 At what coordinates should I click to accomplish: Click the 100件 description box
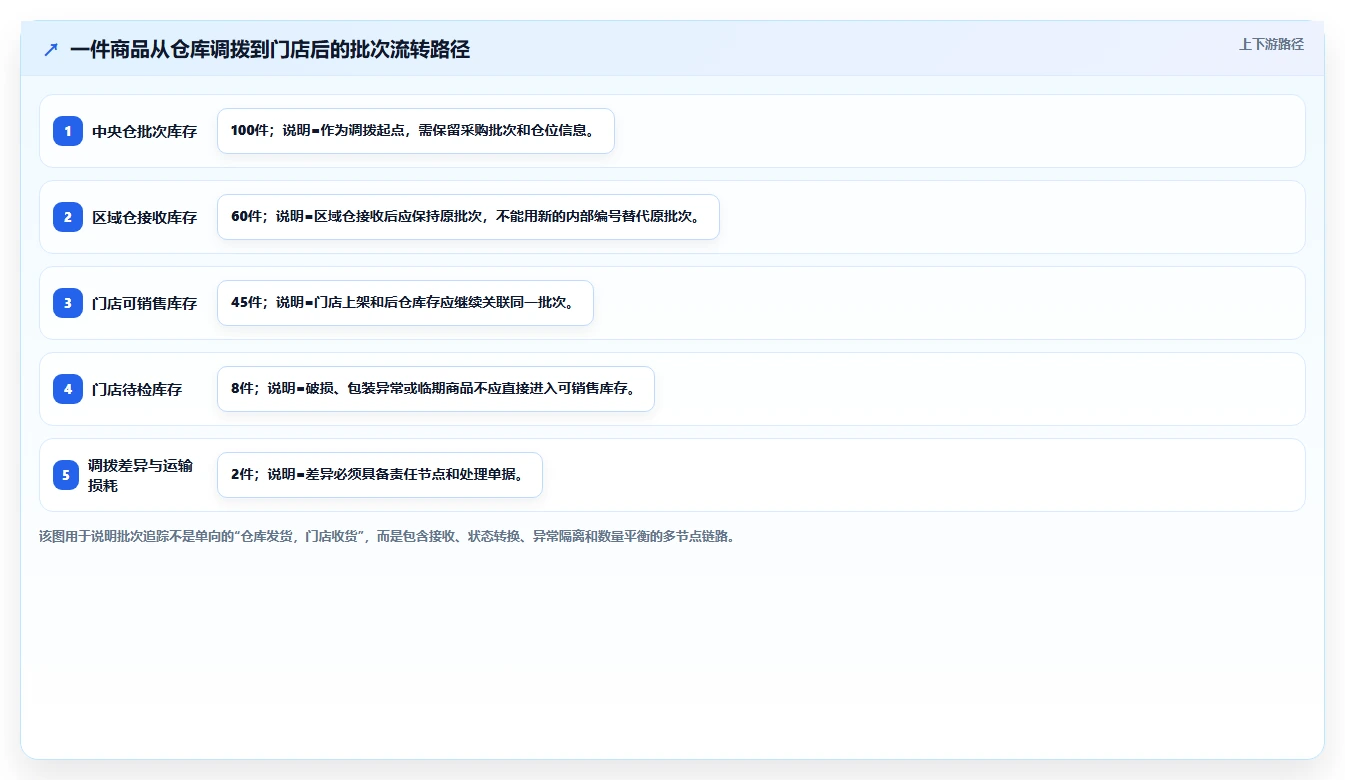pos(416,131)
